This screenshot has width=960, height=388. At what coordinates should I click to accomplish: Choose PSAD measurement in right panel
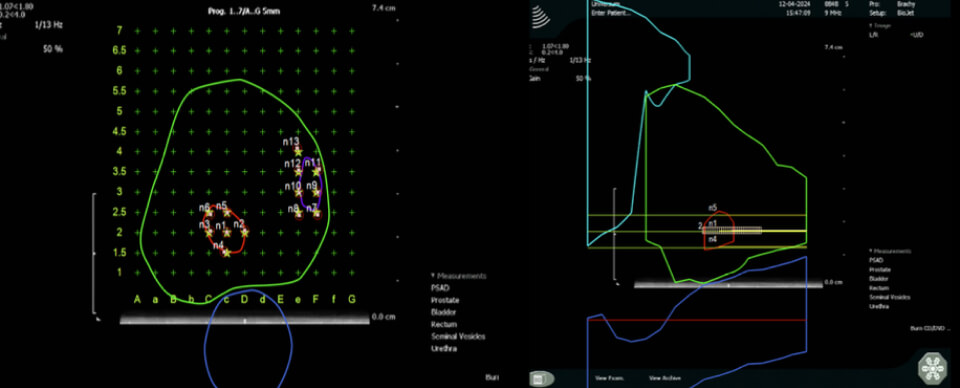tap(876, 260)
